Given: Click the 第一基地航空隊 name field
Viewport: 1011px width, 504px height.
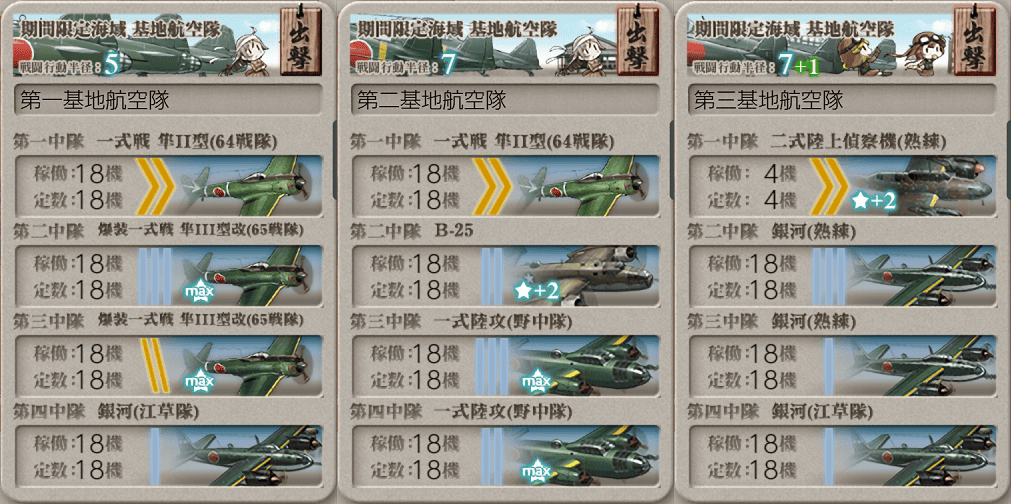Looking at the screenshot, I should pos(168,101).
